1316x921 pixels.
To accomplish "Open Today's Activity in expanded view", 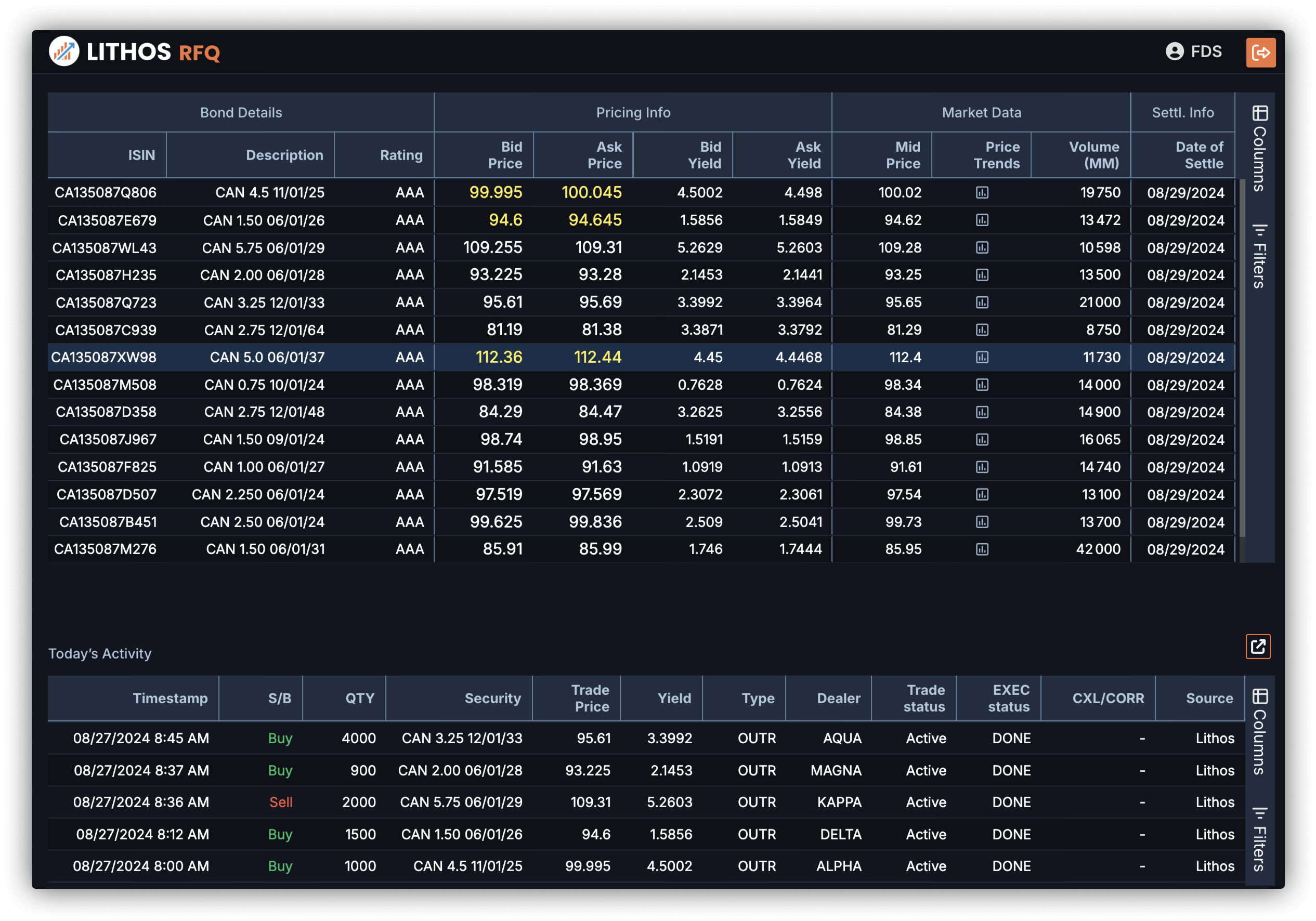I will [x=1259, y=647].
